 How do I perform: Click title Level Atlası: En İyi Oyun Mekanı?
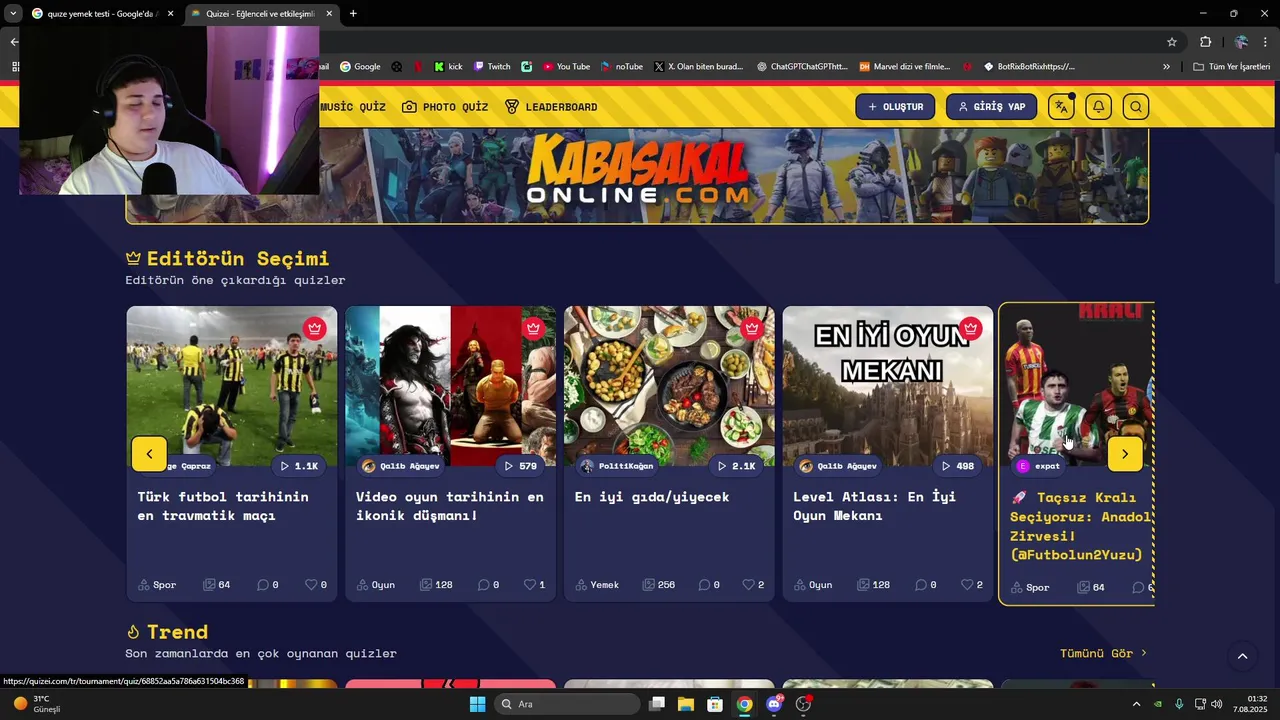[x=874, y=506]
